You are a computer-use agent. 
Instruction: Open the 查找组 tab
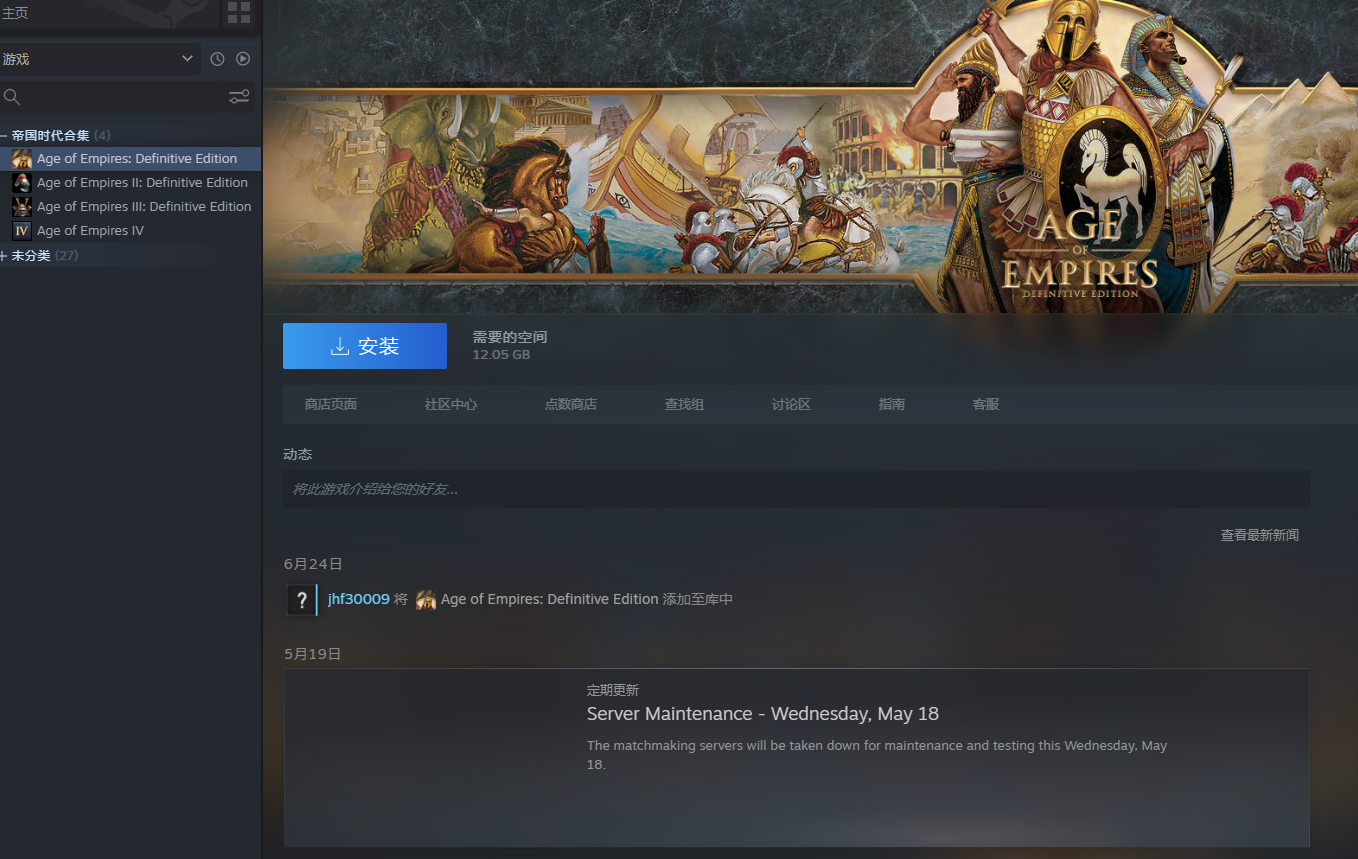[685, 404]
